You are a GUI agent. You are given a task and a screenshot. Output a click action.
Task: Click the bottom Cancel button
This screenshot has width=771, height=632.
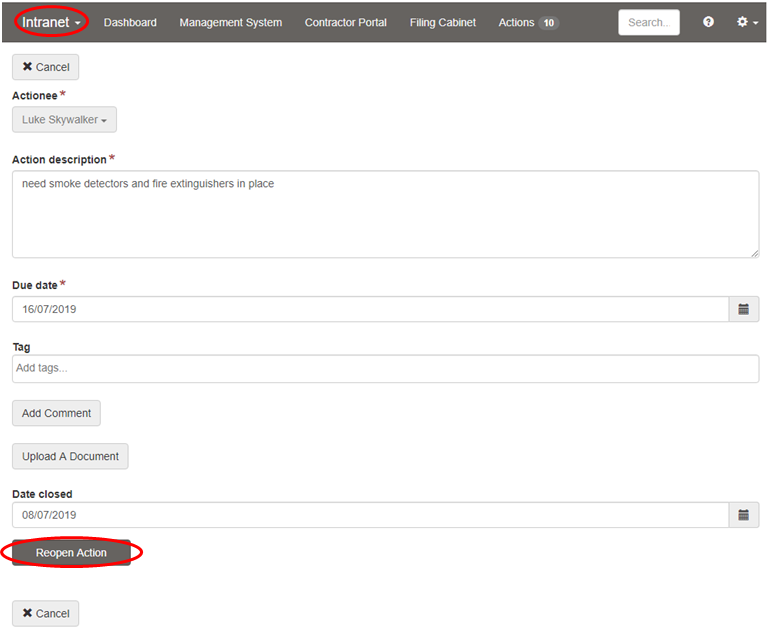point(45,613)
